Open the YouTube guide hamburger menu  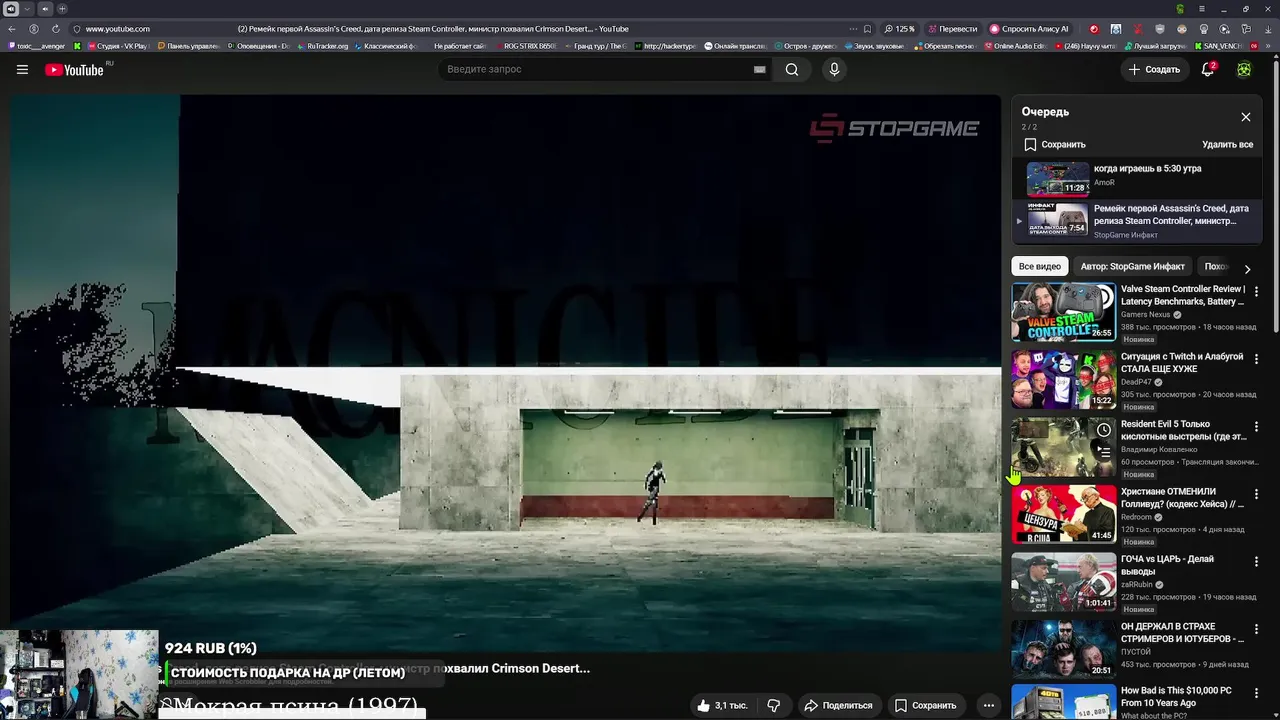tap(22, 69)
